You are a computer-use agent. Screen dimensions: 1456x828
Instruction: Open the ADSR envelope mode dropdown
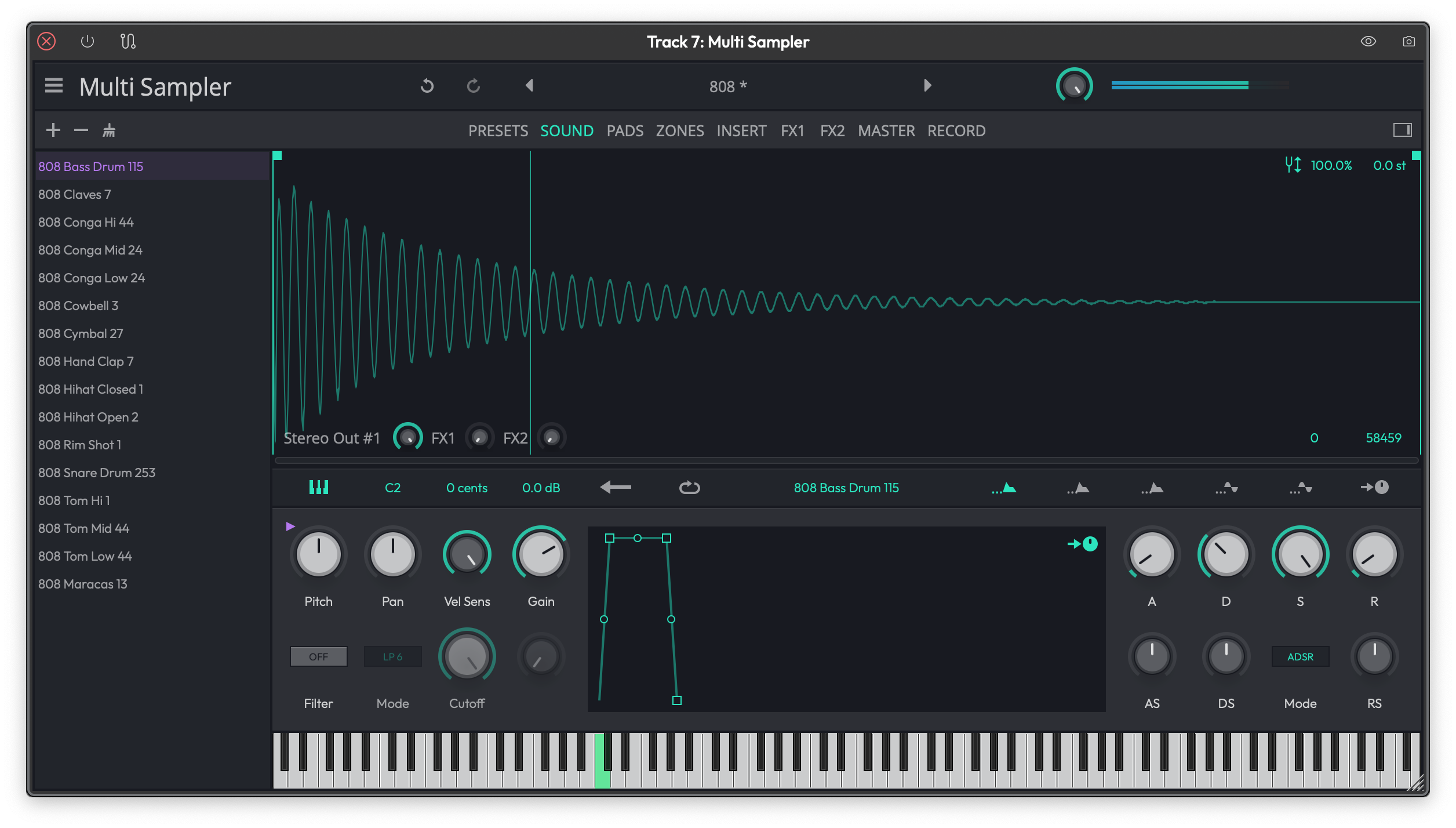tap(1300, 656)
